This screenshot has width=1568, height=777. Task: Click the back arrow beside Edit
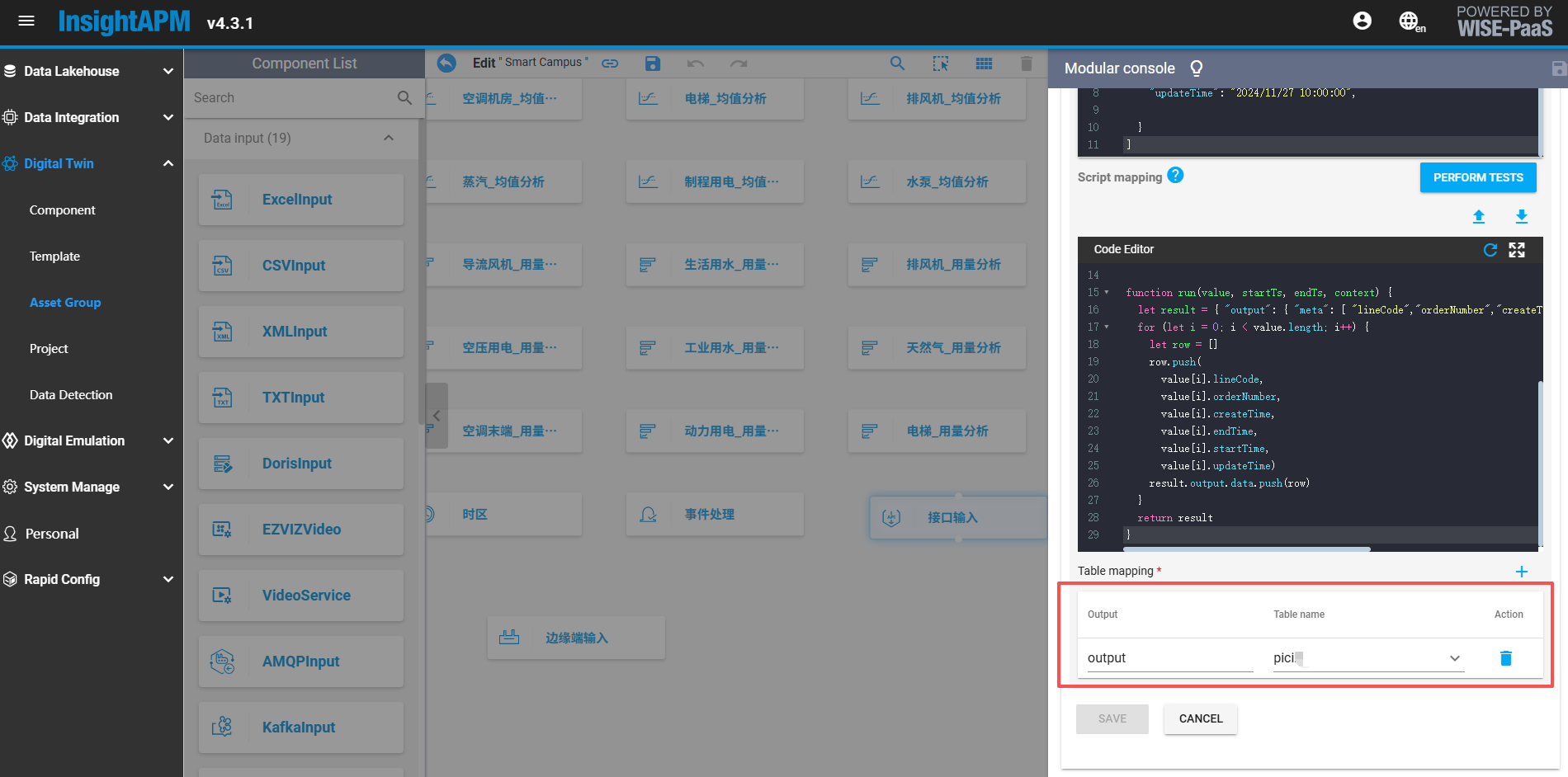446,64
